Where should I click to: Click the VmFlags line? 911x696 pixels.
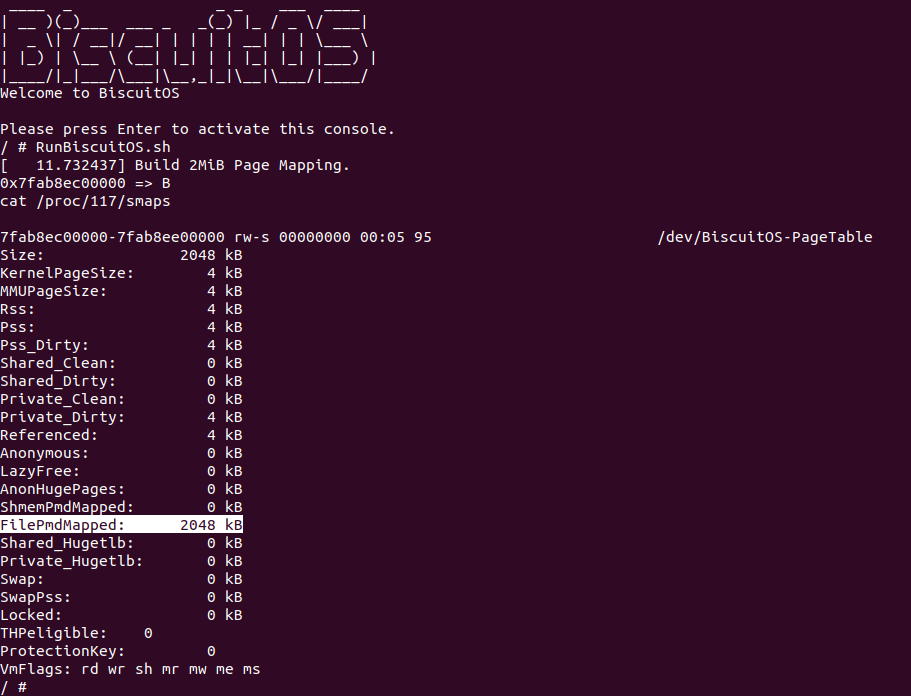click(130, 669)
